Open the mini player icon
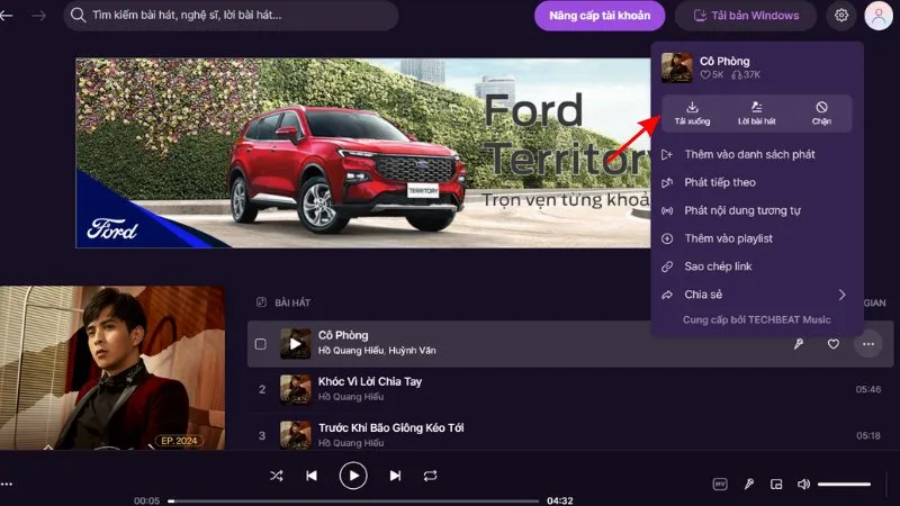 tap(776, 484)
